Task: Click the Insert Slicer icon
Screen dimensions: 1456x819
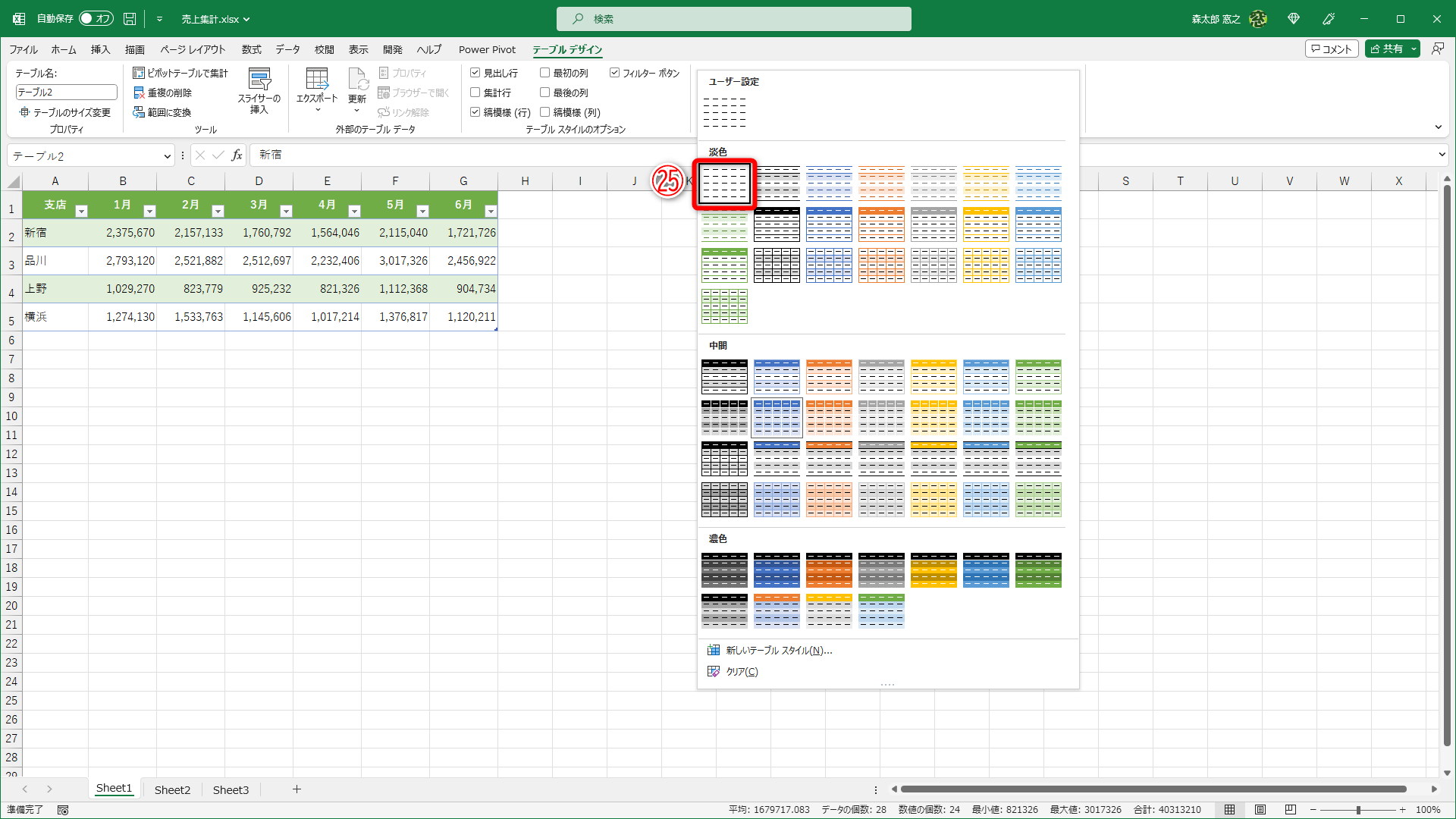Action: 259,80
